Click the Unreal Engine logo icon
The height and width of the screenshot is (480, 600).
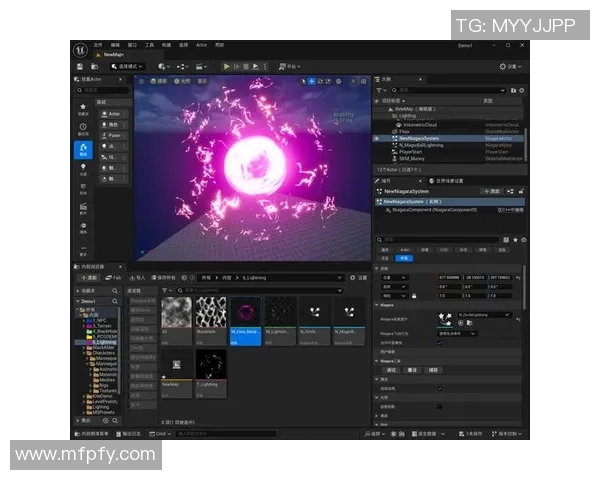tap(79, 48)
